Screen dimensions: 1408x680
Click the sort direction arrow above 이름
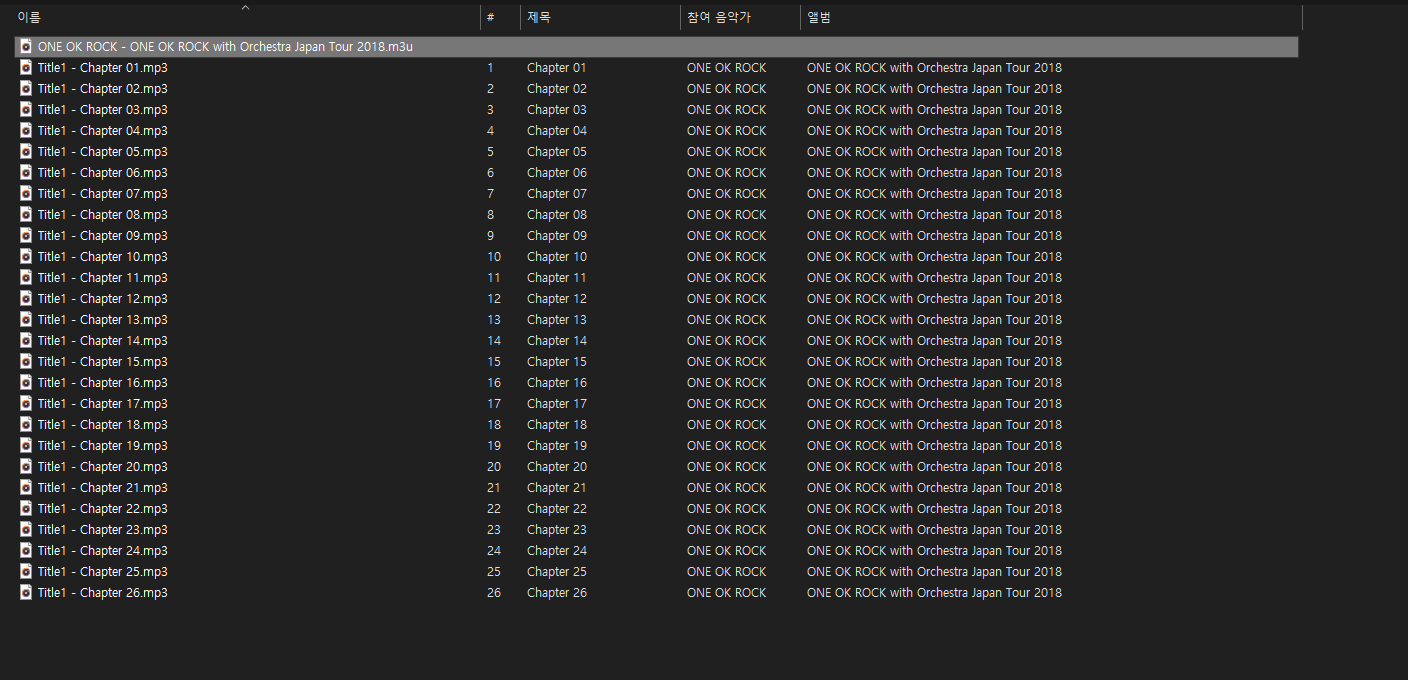click(x=245, y=8)
